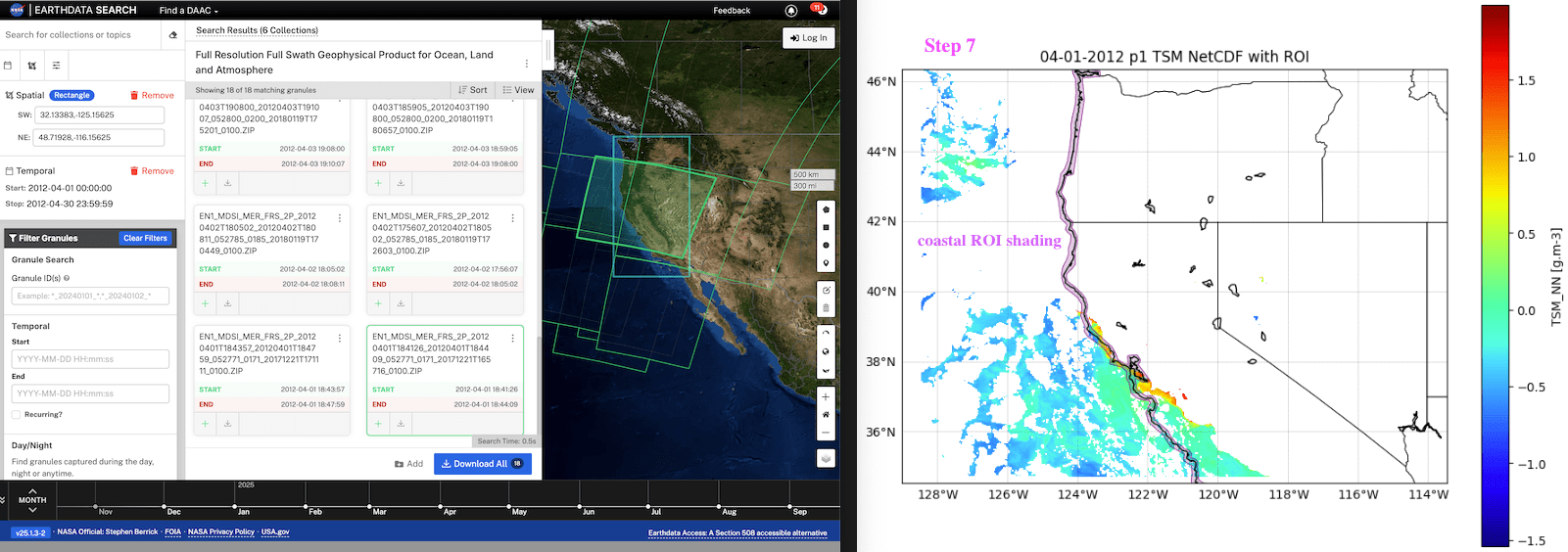This screenshot has width=1568, height=552.
Task: Click the granule Temporal End date field
Action: click(x=90, y=393)
